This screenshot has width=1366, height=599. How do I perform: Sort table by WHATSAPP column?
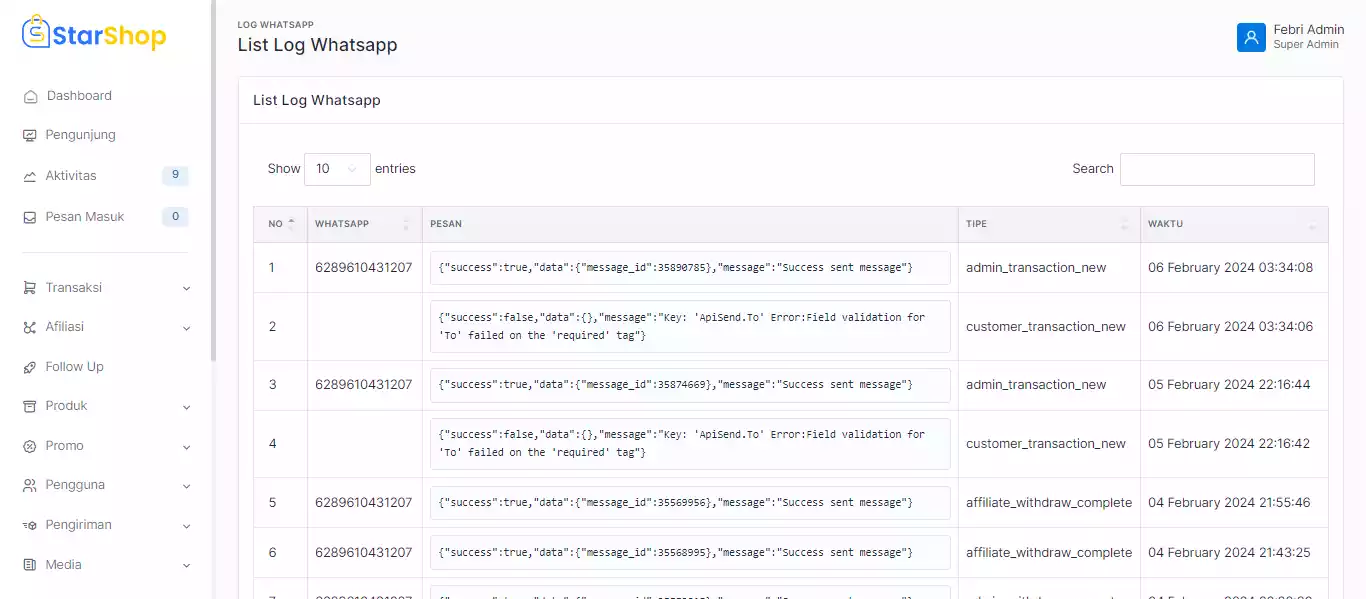coord(364,224)
